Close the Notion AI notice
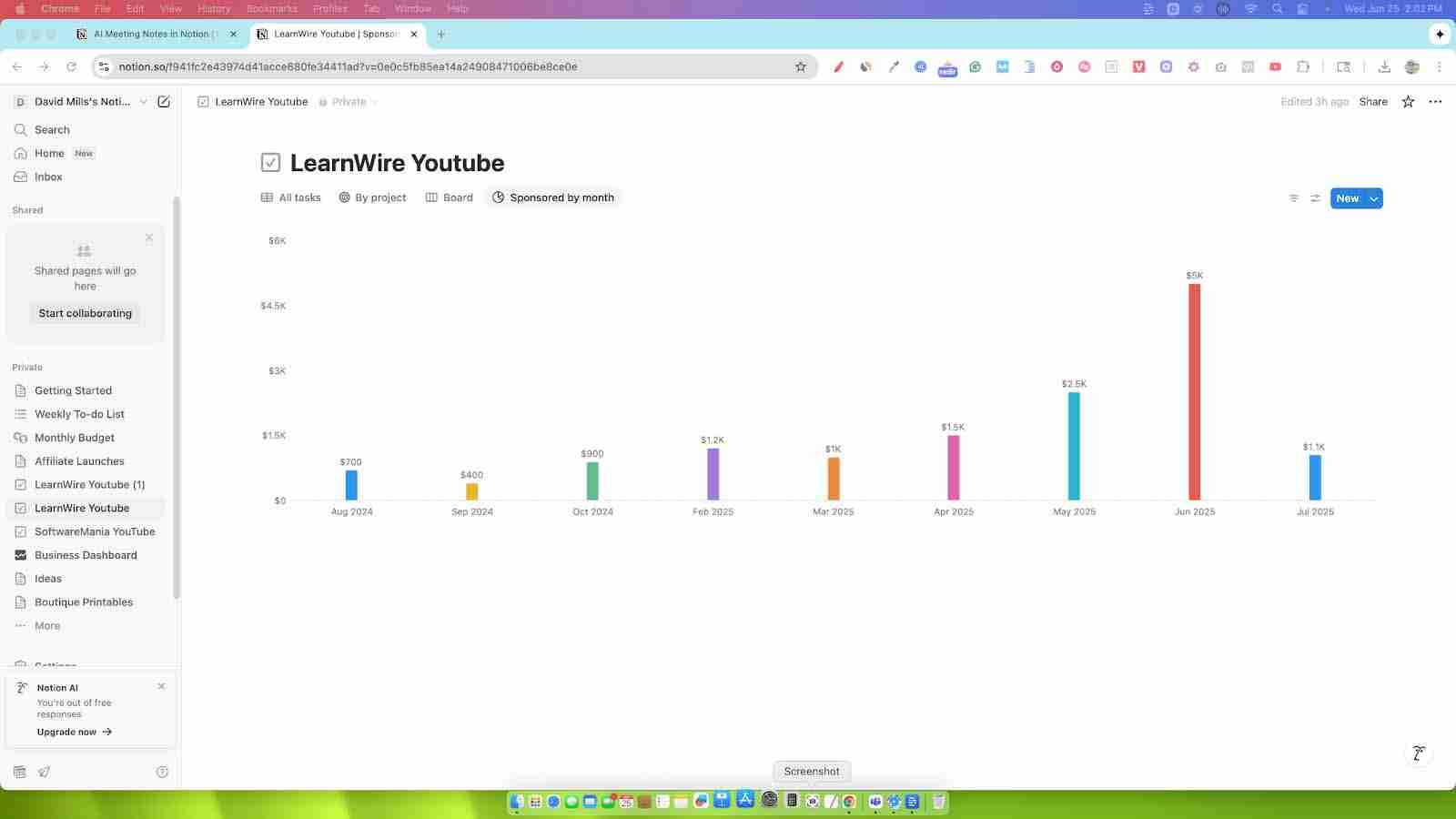The width and height of the screenshot is (1456, 819). [x=161, y=687]
